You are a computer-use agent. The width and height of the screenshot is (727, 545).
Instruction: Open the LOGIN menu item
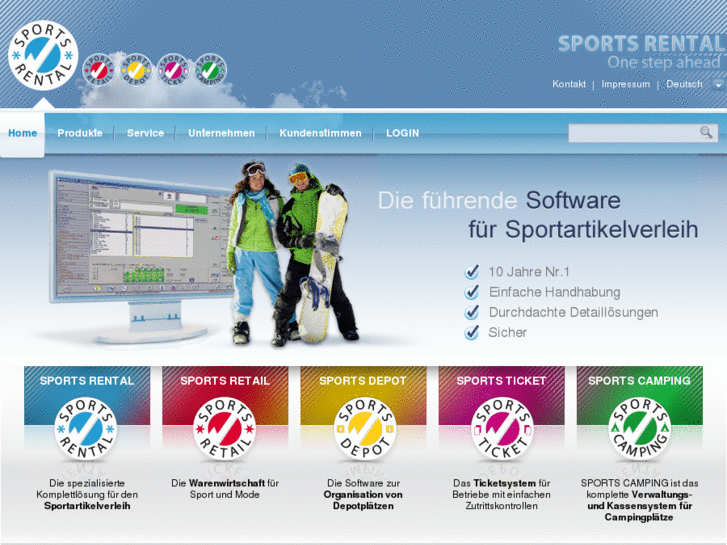pos(402,133)
